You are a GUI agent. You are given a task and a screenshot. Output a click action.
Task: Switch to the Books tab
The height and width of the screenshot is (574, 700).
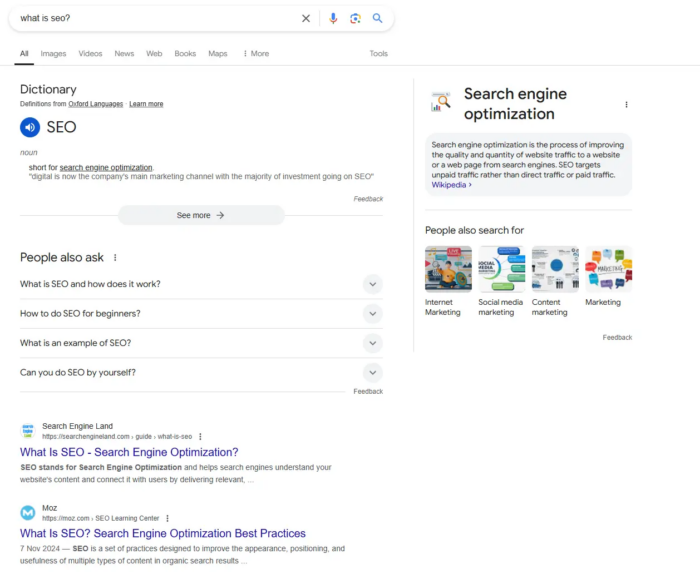pyautogui.click(x=185, y=54)
